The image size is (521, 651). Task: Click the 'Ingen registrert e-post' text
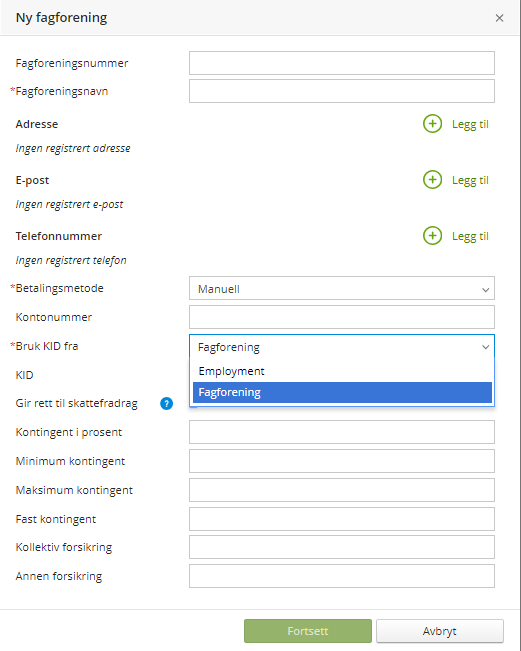[69, 204]
